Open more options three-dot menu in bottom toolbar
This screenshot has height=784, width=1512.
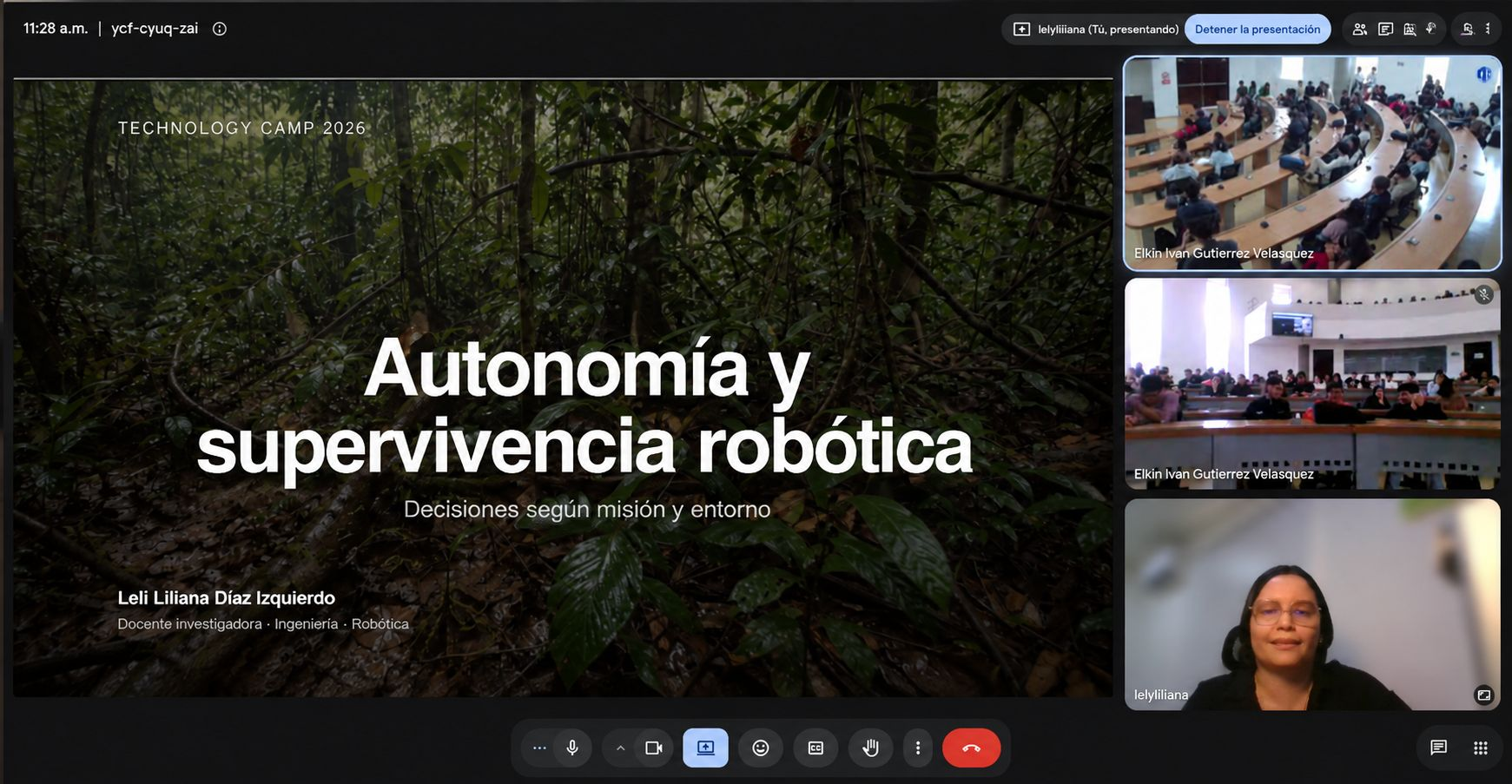(918, 748)
